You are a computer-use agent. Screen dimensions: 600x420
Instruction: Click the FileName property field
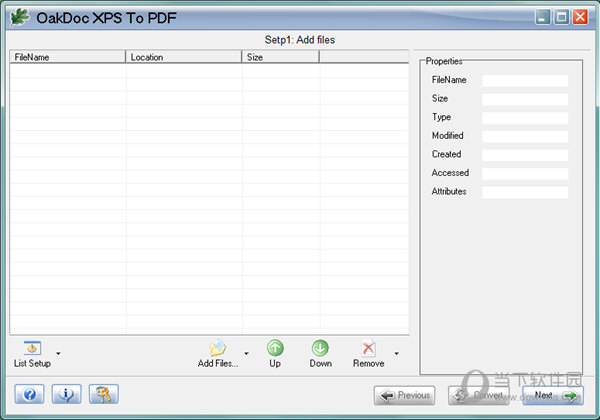coord(525,80)
